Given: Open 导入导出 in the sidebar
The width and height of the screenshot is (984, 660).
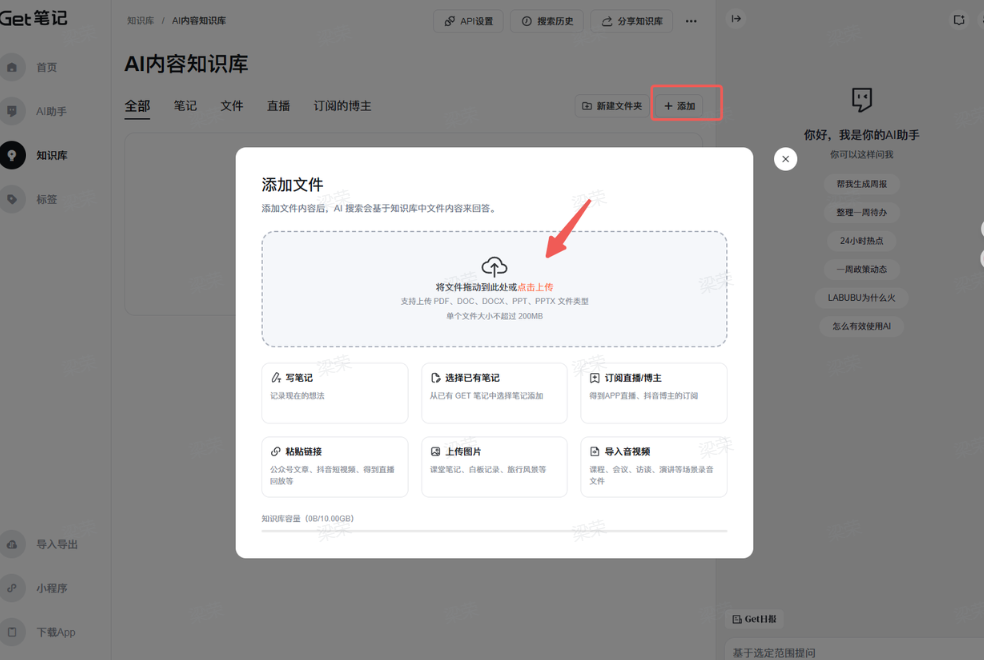Looking at the screenshot, I should pos(56,544).
